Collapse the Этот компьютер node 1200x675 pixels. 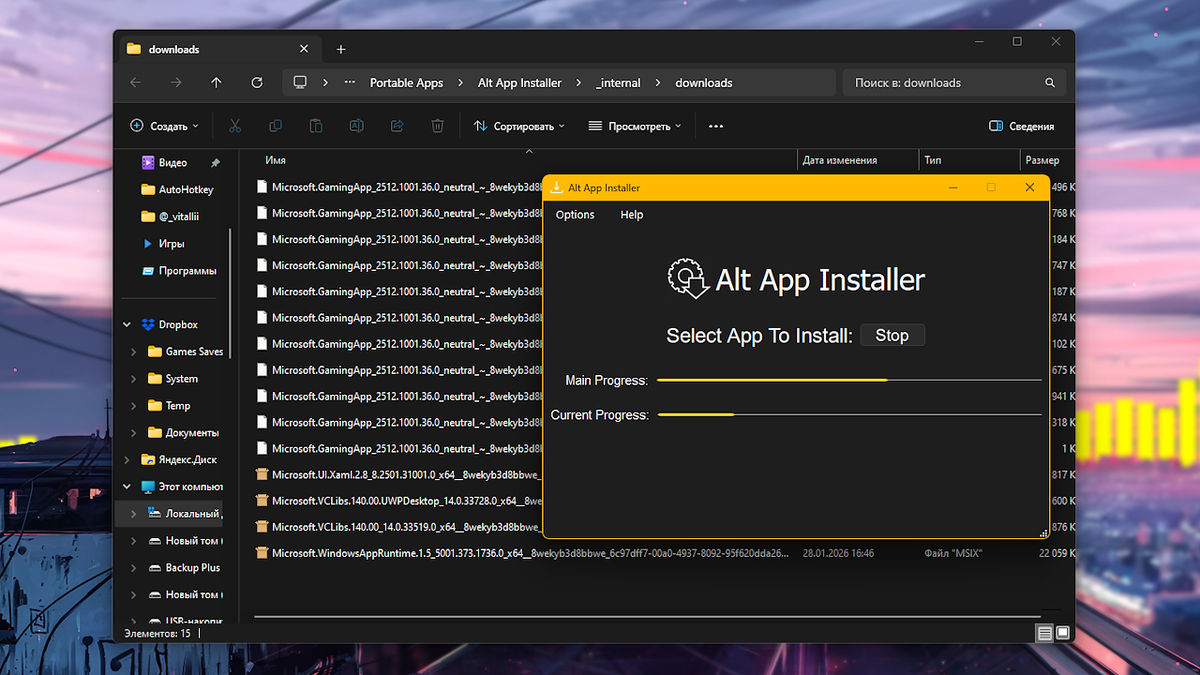coord(127,486)
